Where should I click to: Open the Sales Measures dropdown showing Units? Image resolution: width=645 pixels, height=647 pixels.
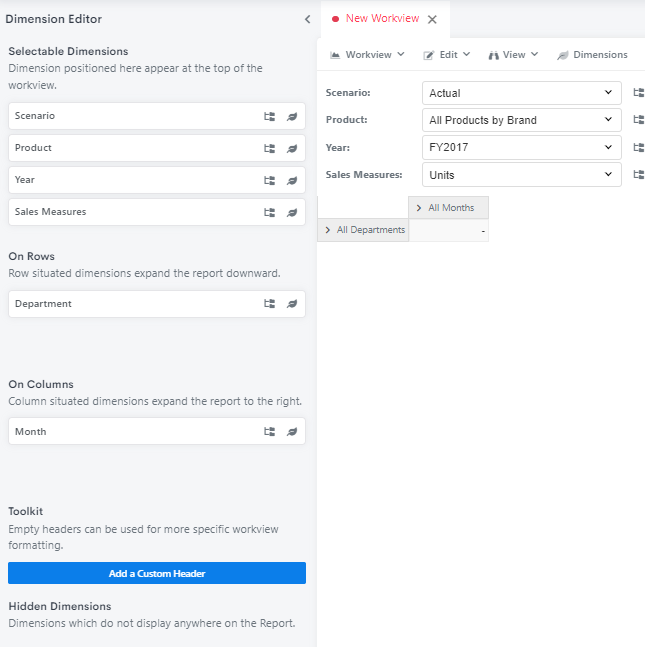pyautogui.click(x=521, y=175)
